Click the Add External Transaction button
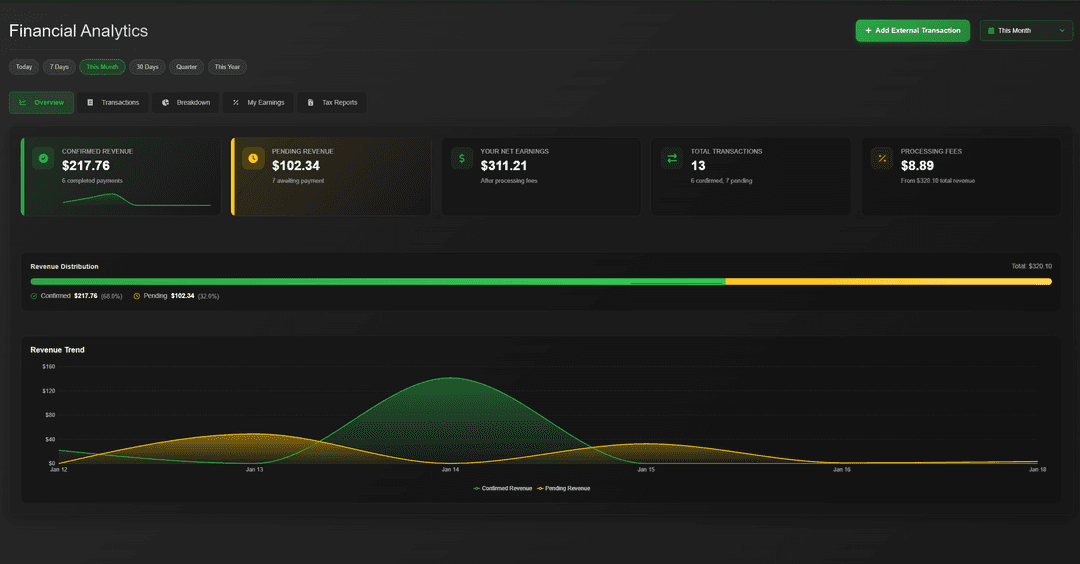Screen dimensions: 1080x564 (x=913, y=30)
